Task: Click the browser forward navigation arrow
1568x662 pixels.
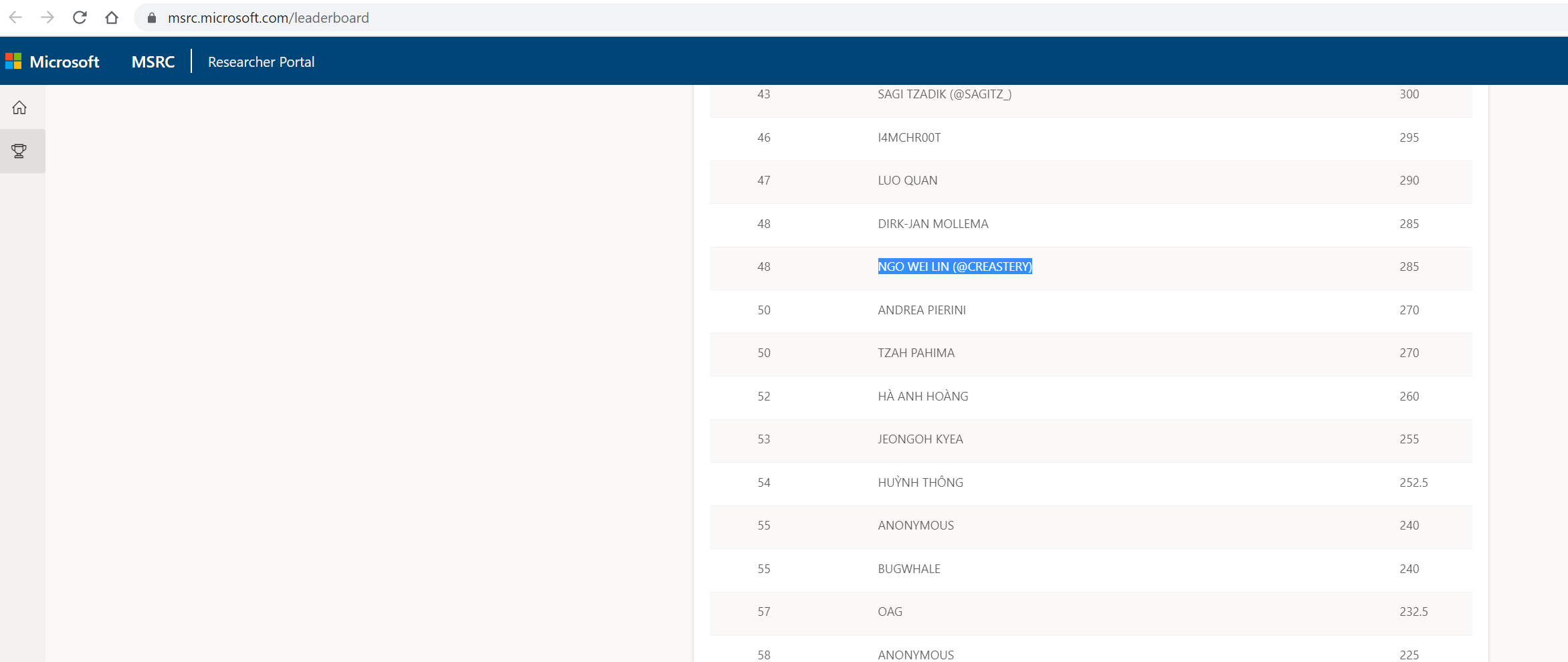Action: click(x=47, y=17)
